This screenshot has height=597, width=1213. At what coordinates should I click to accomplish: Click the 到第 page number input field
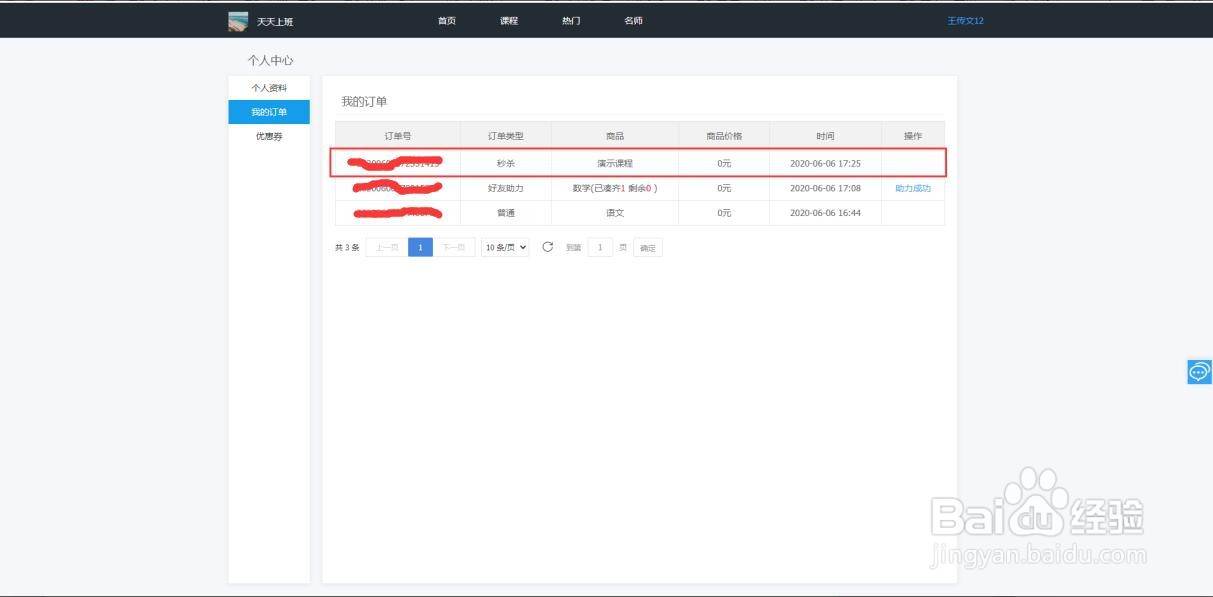(x=600, y=247)
